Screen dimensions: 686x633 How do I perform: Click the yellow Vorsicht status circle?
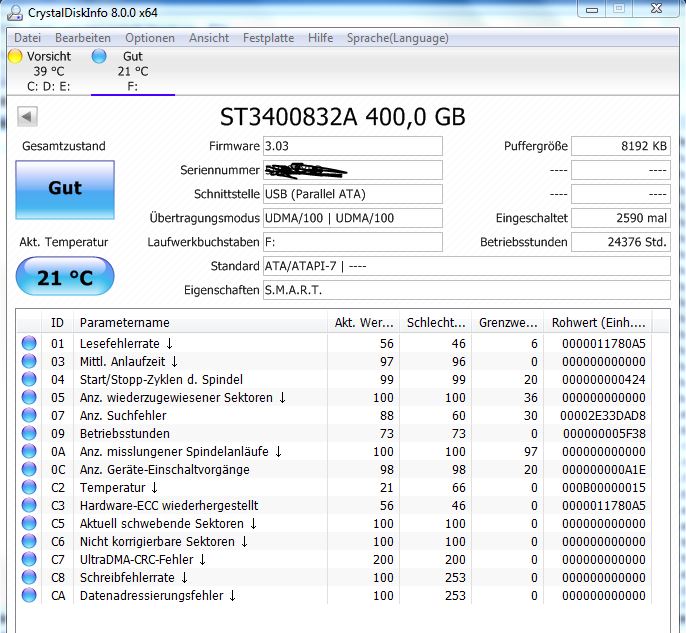15,56
